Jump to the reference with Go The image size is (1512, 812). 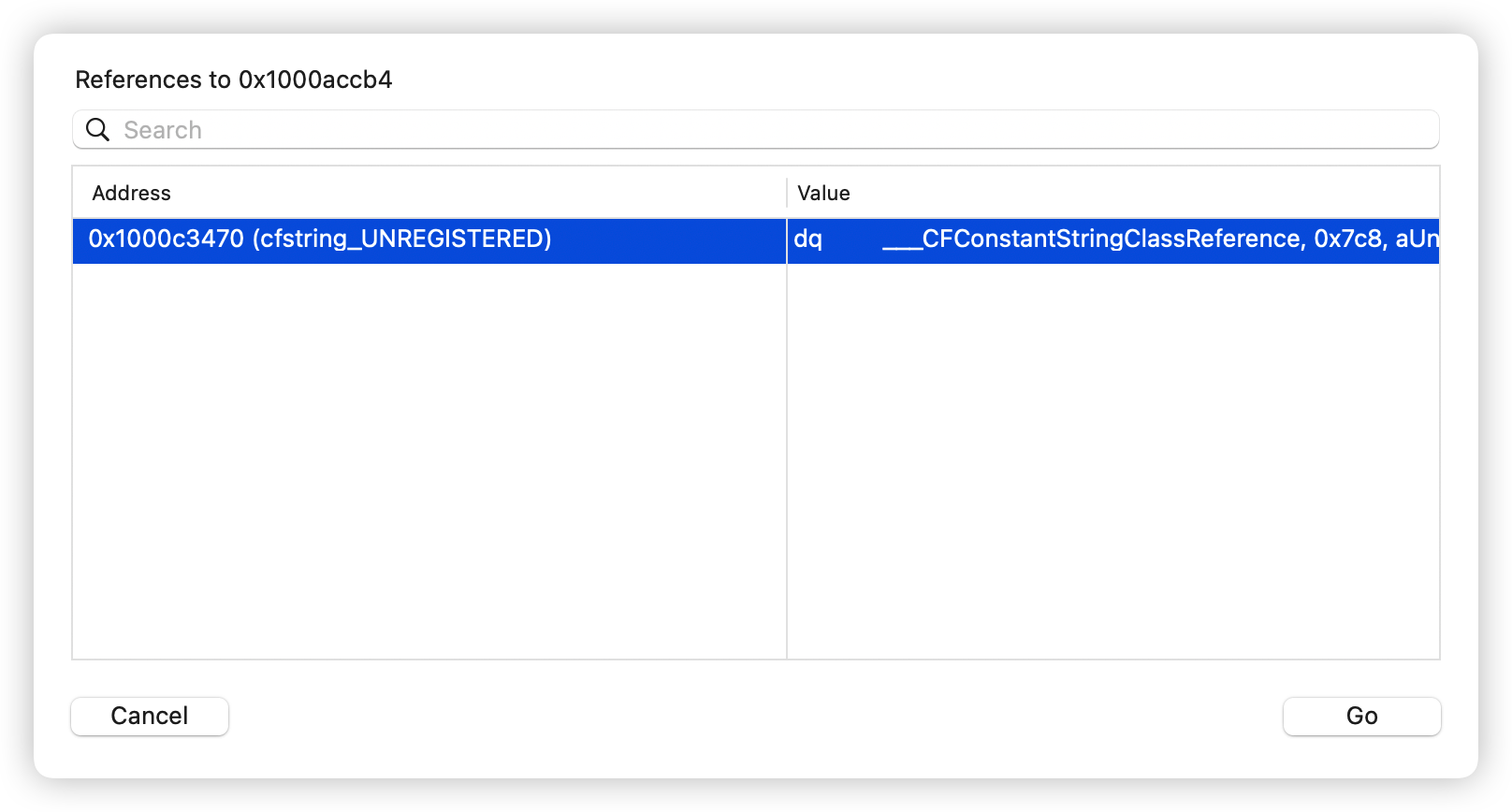(1361, 716)
